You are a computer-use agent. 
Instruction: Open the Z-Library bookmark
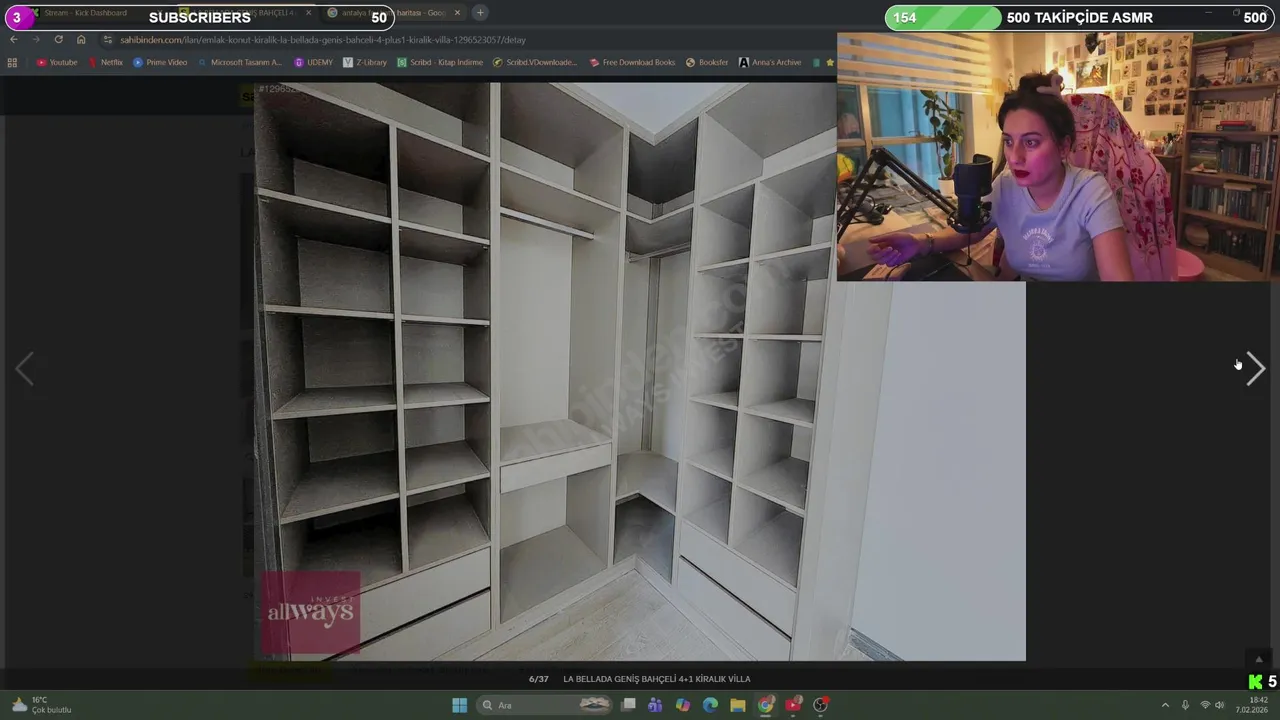coord(365,62)
